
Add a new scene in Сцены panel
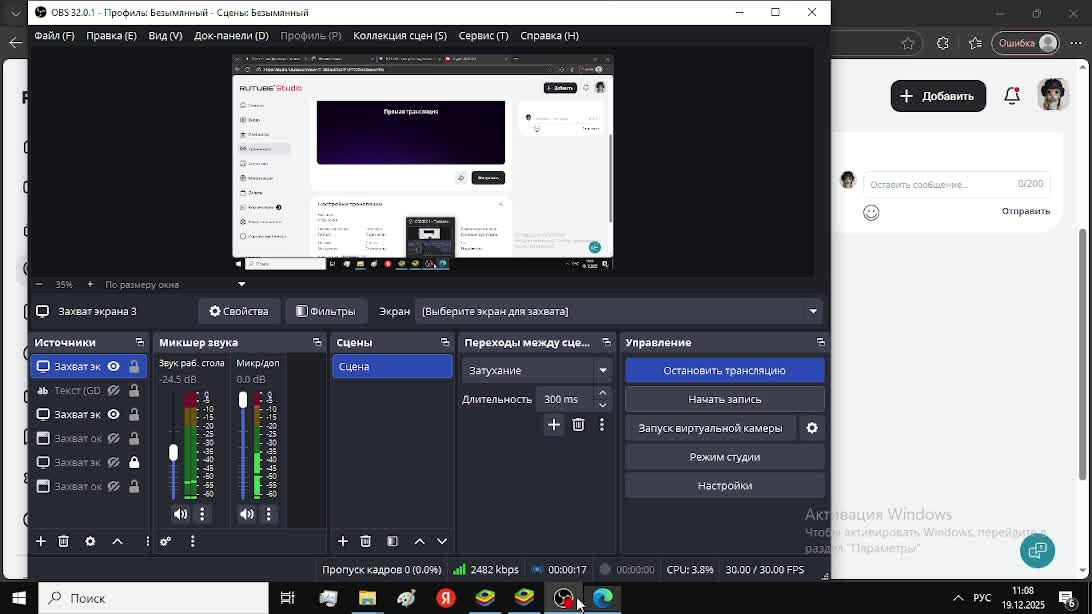point(343,541)
